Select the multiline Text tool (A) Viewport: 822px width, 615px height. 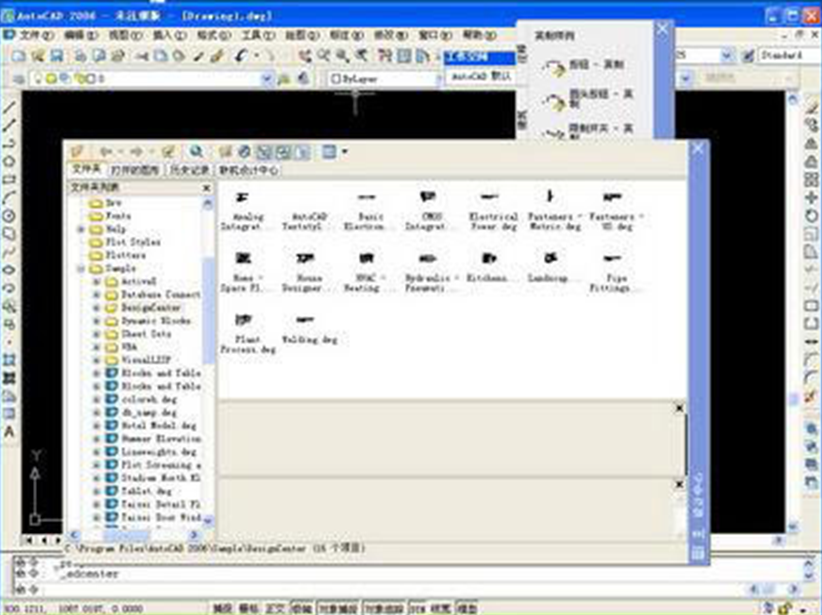(x=9, y=431)
